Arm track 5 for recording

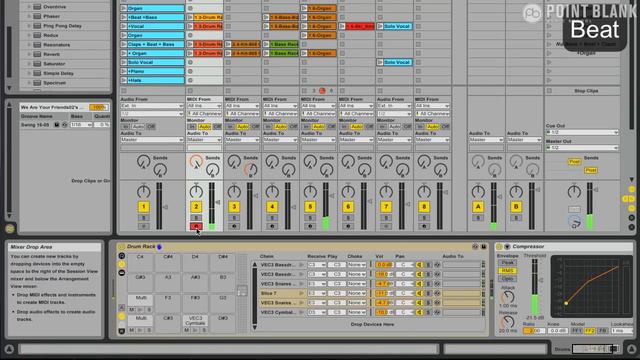point(310,226)
